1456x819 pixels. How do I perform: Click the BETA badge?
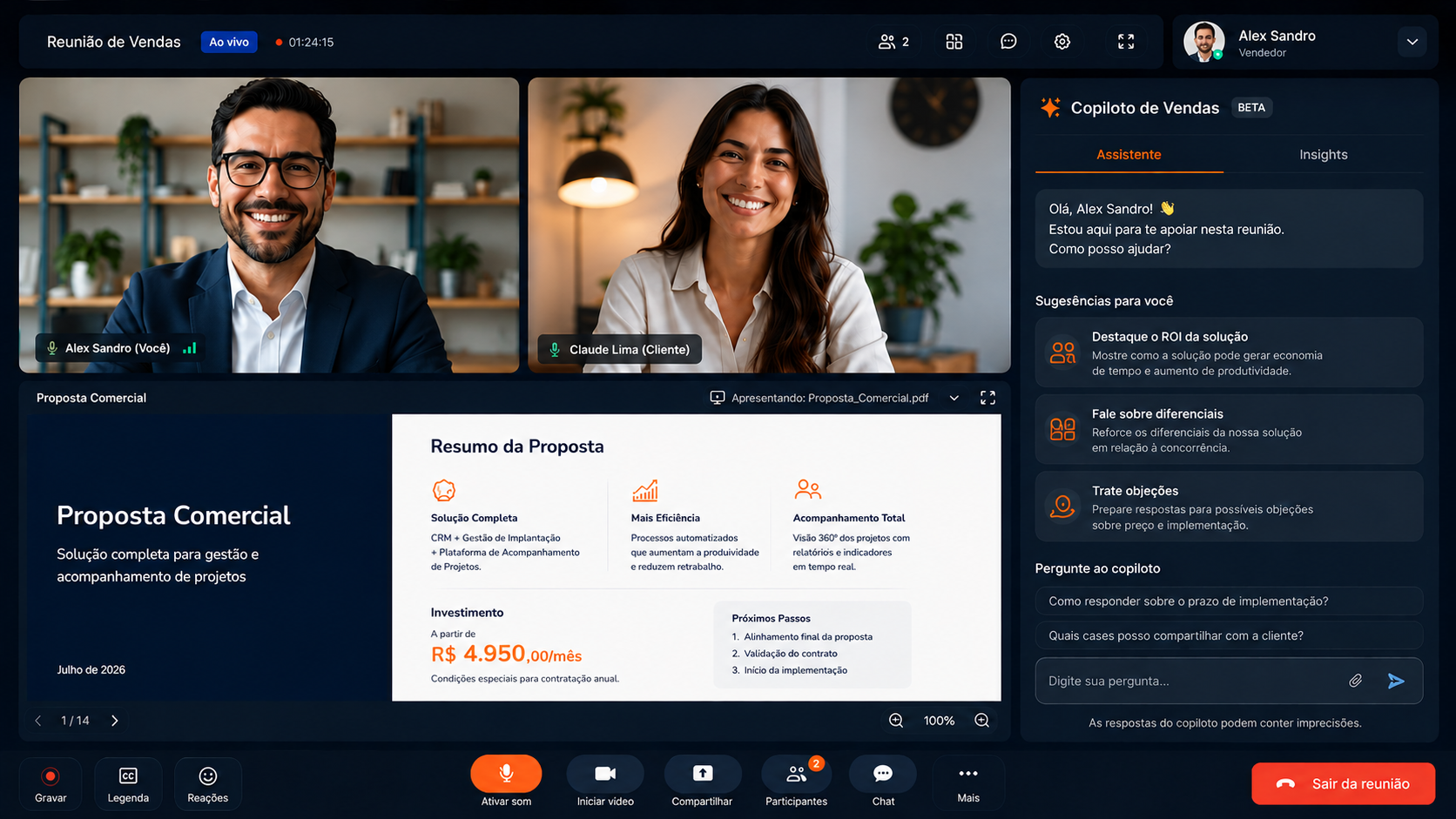tap(1251, 108)
